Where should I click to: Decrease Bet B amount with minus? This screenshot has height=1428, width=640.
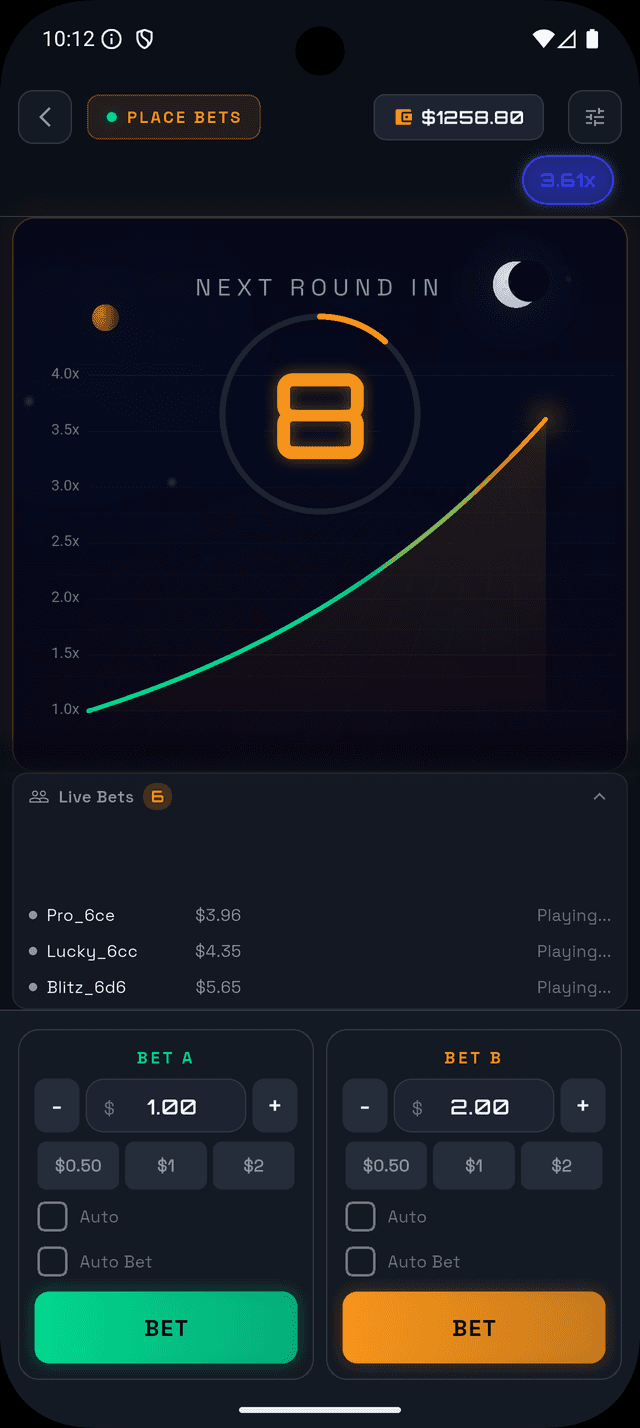(365, 1106)
